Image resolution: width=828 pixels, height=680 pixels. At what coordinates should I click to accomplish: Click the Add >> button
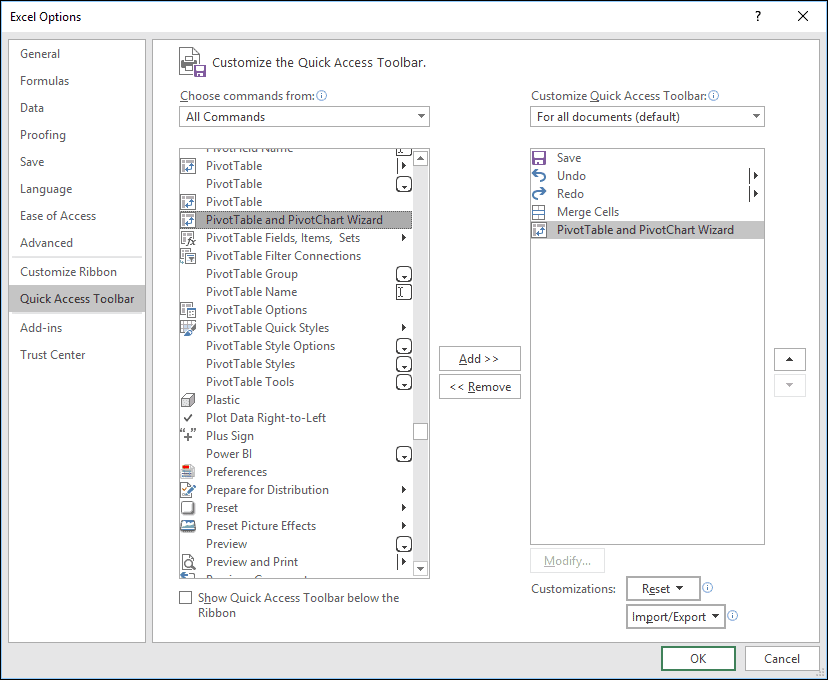479,358
